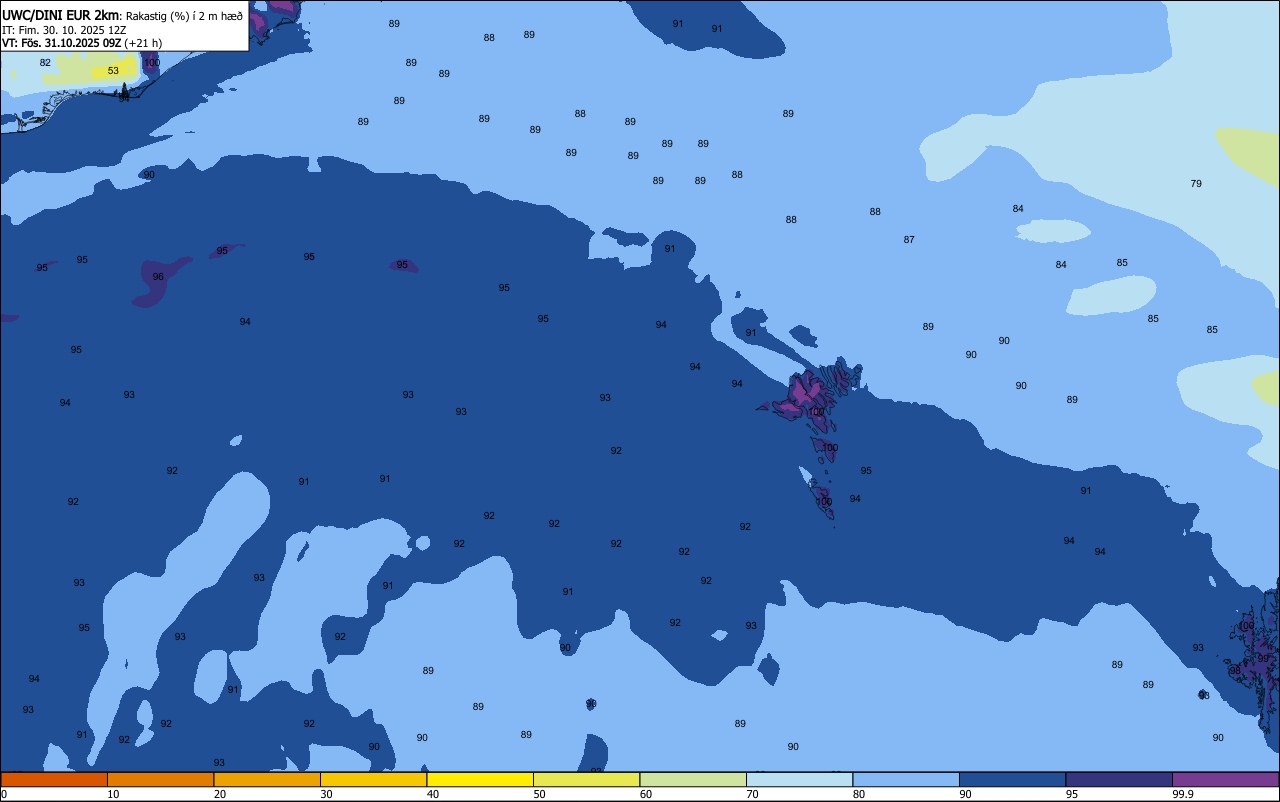Click the humidity value '96' on the map
The height and width of the screenshot is (802, 1280).
click(158, 277)
